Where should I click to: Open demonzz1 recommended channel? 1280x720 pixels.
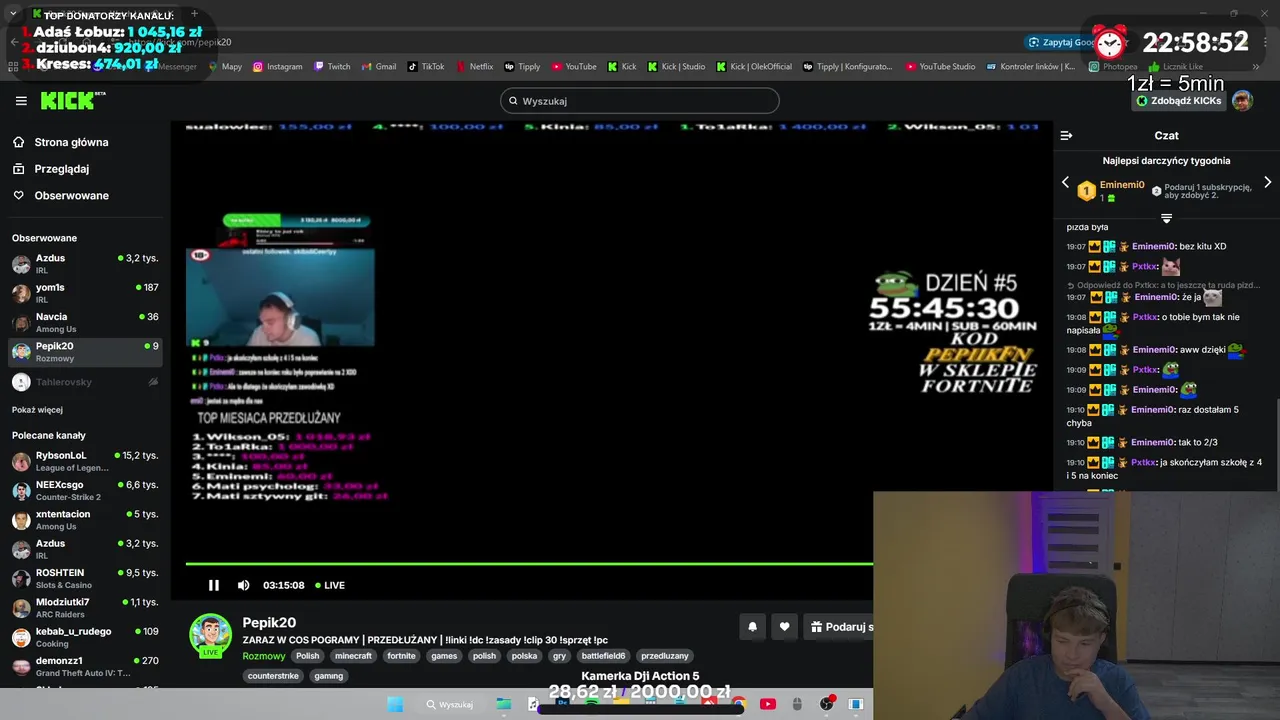pos(85,667)
